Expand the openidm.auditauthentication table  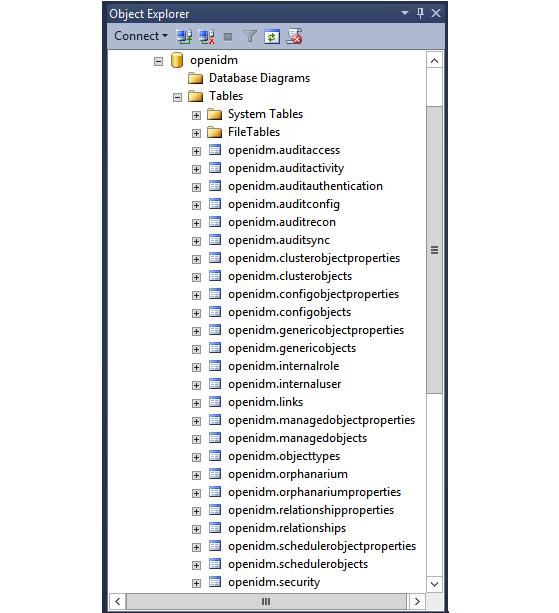[196, 187]
